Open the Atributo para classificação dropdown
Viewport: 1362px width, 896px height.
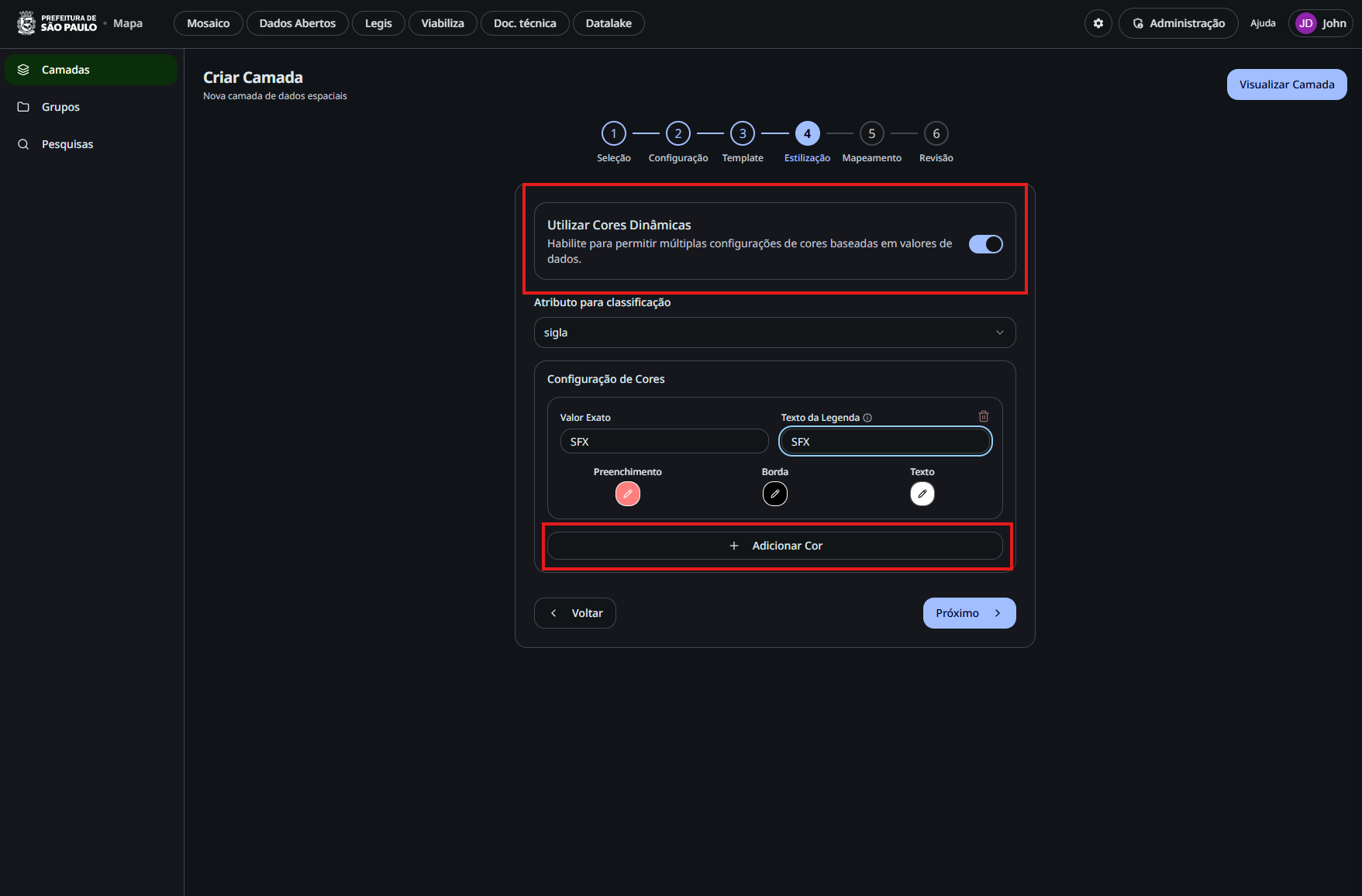click(x=775, y=333)
